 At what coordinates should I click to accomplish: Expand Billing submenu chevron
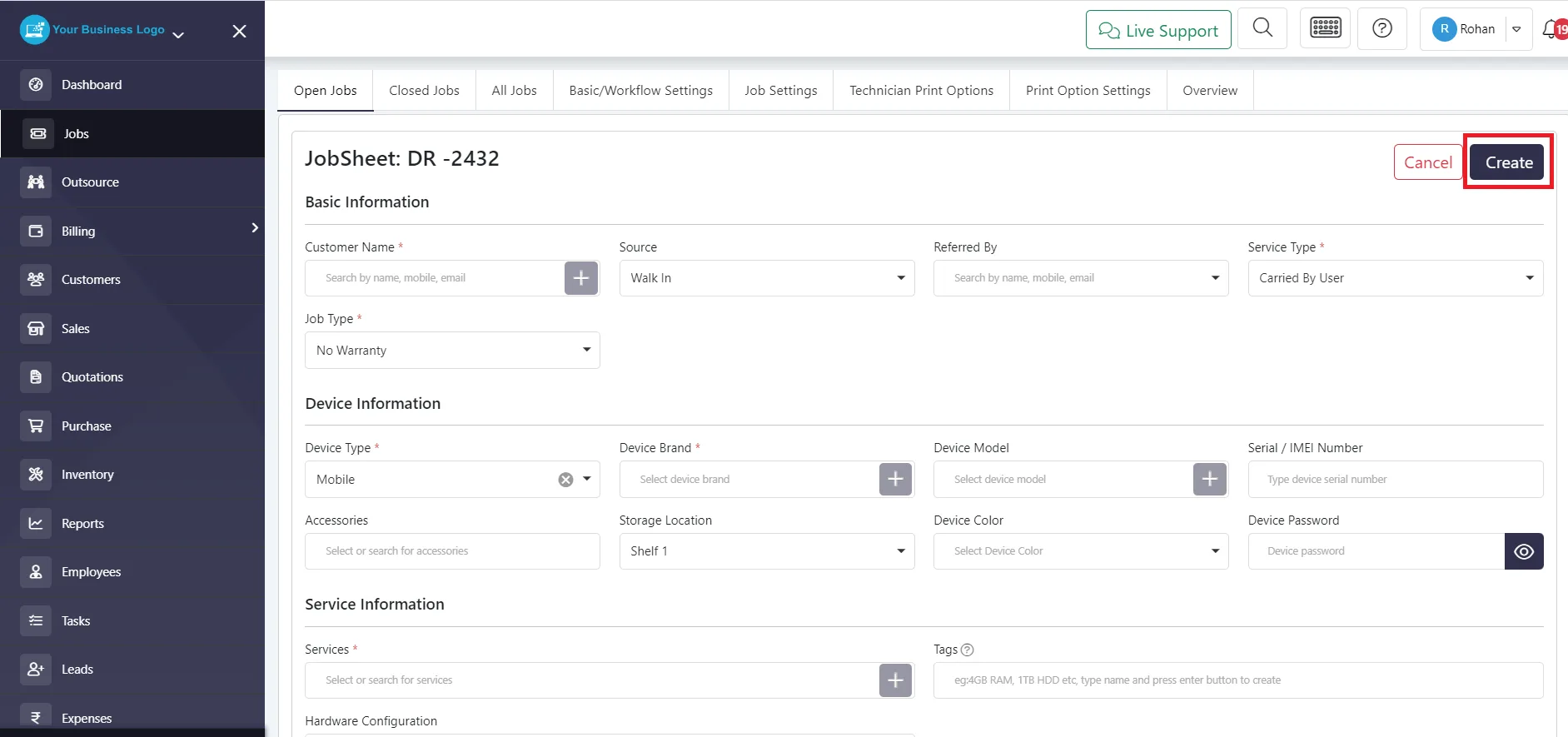pos(255,227)
